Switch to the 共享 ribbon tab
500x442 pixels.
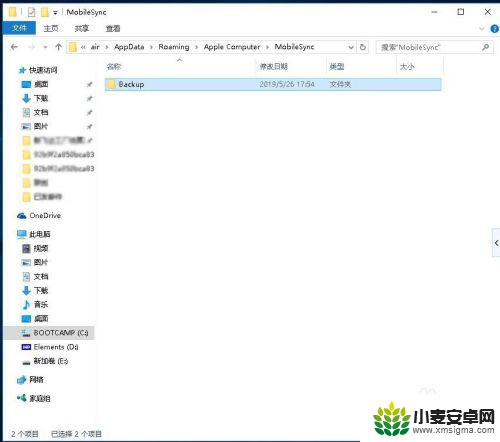82,28
